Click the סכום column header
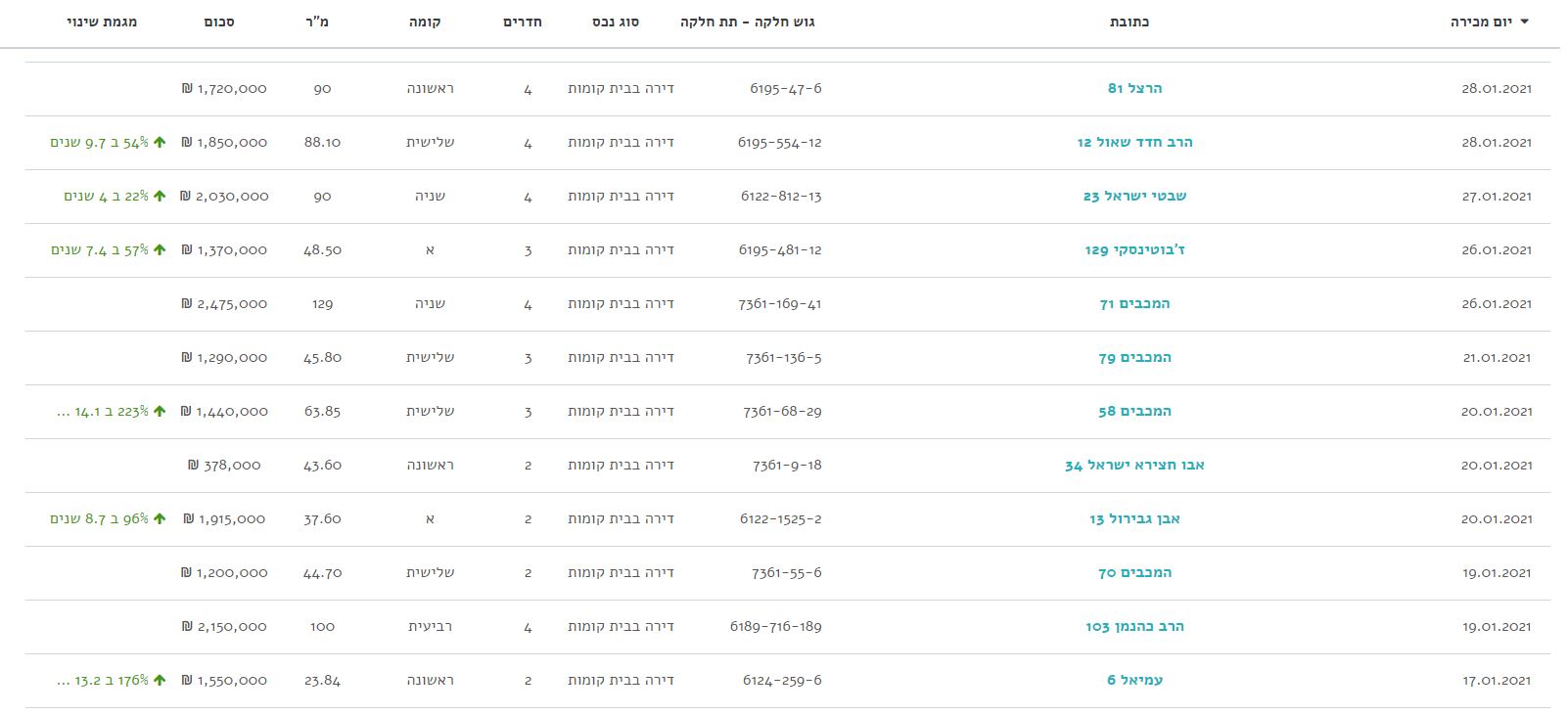The height and width of the screenshot is (715, 1568). (219, 22)
